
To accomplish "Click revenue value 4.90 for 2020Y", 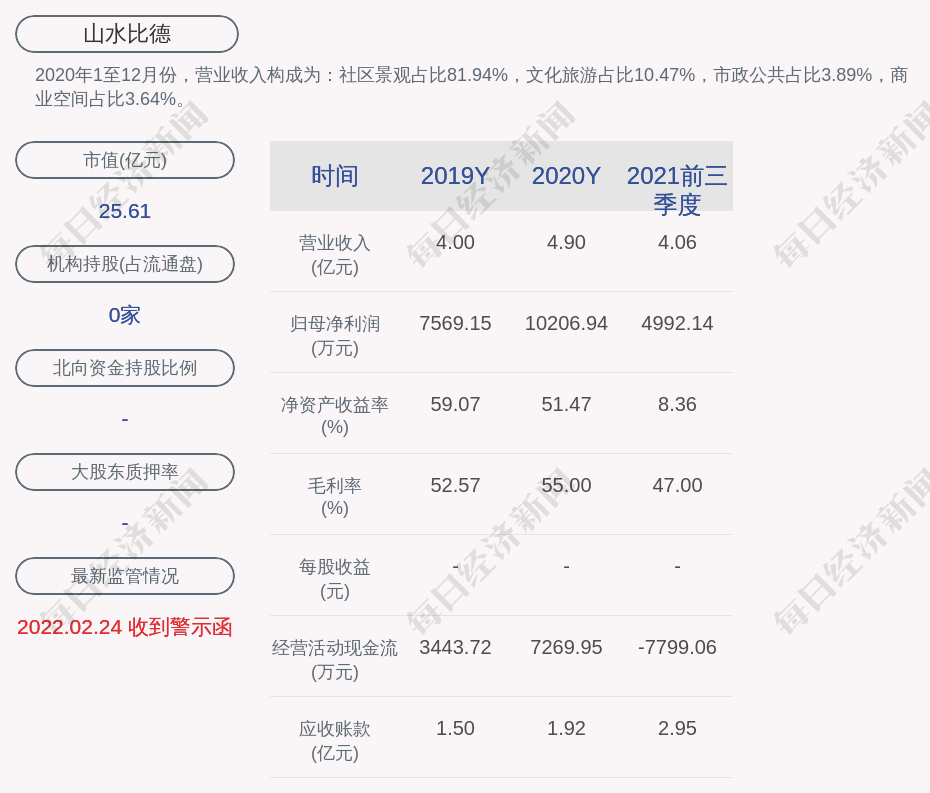I will (x=566, y=243).
